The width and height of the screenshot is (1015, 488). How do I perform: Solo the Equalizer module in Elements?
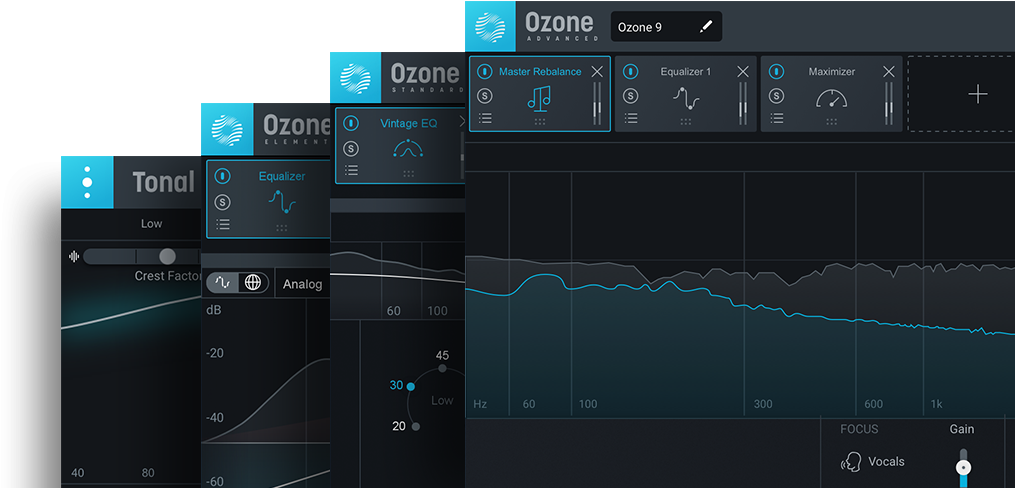[223, 202]
